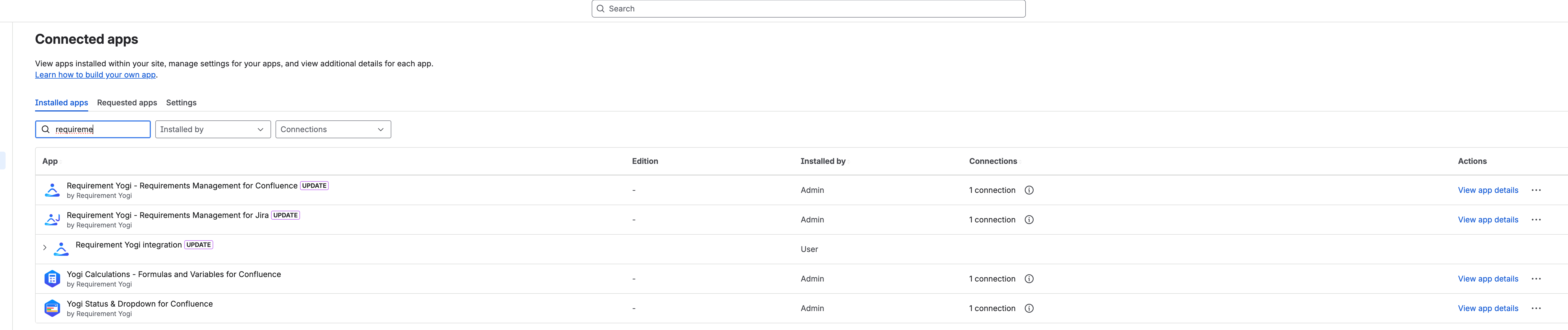The height and width of the screenshot is (330, 1568).
Task: Click info icon for Requirement Yogi Confluence connection
Action: click(x=1029, y=190)
